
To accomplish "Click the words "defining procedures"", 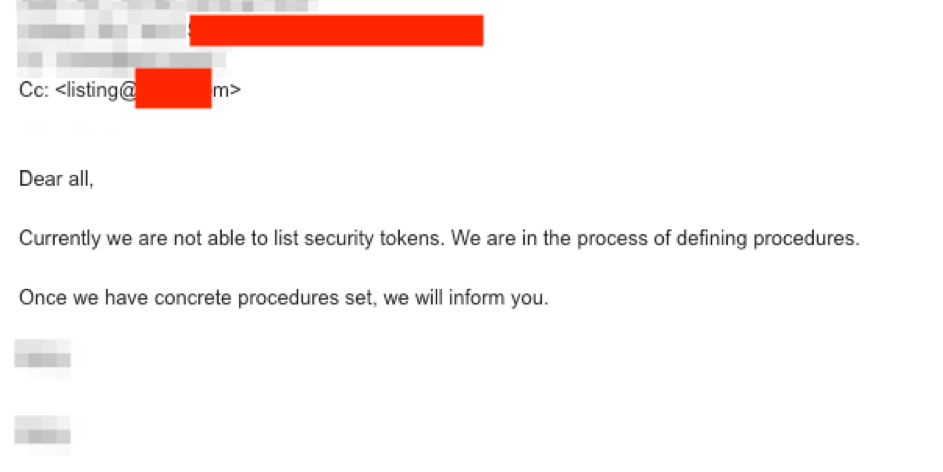I will [x=781, y=240].
